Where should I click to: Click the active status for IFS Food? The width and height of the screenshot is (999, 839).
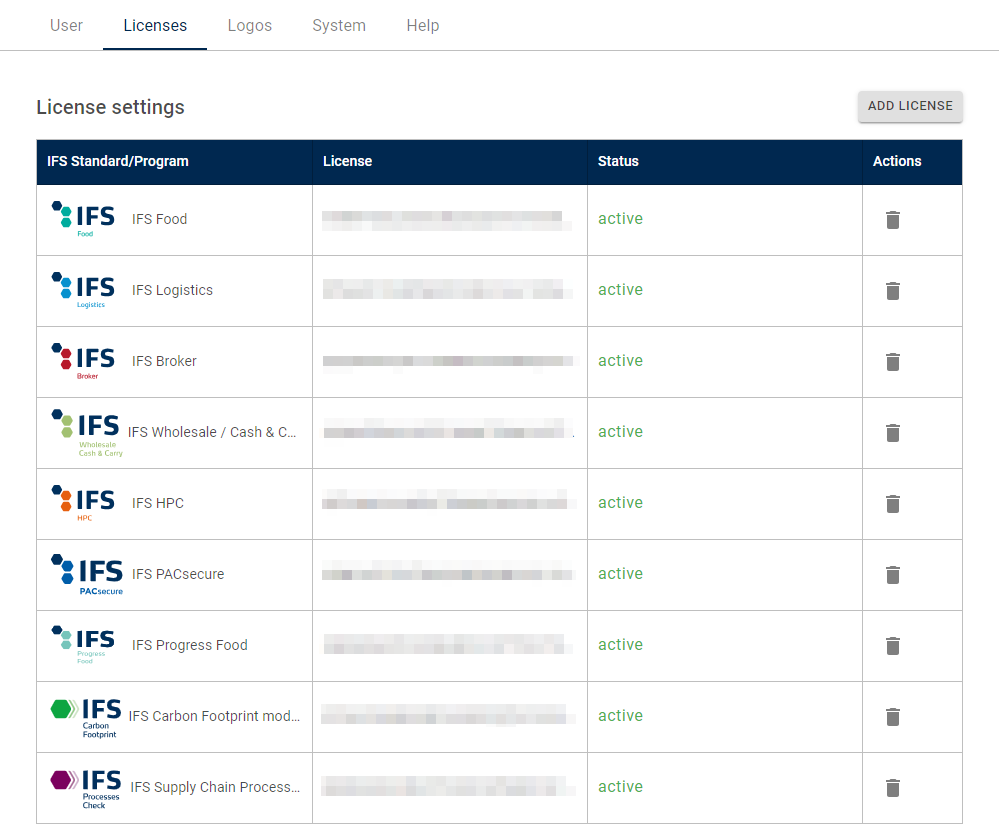pos(621,219)
